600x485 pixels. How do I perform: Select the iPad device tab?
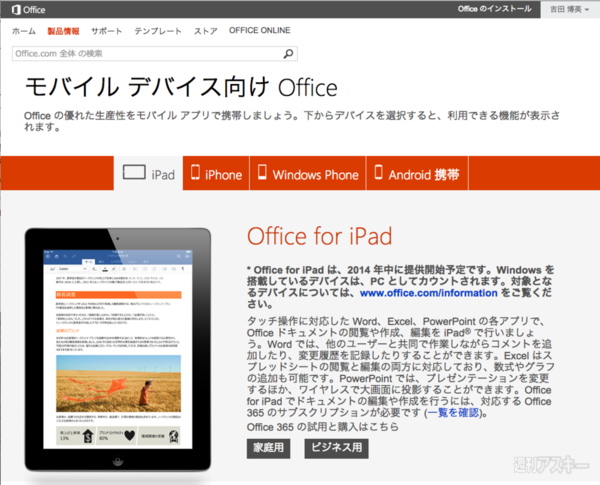tap(148, 173)
